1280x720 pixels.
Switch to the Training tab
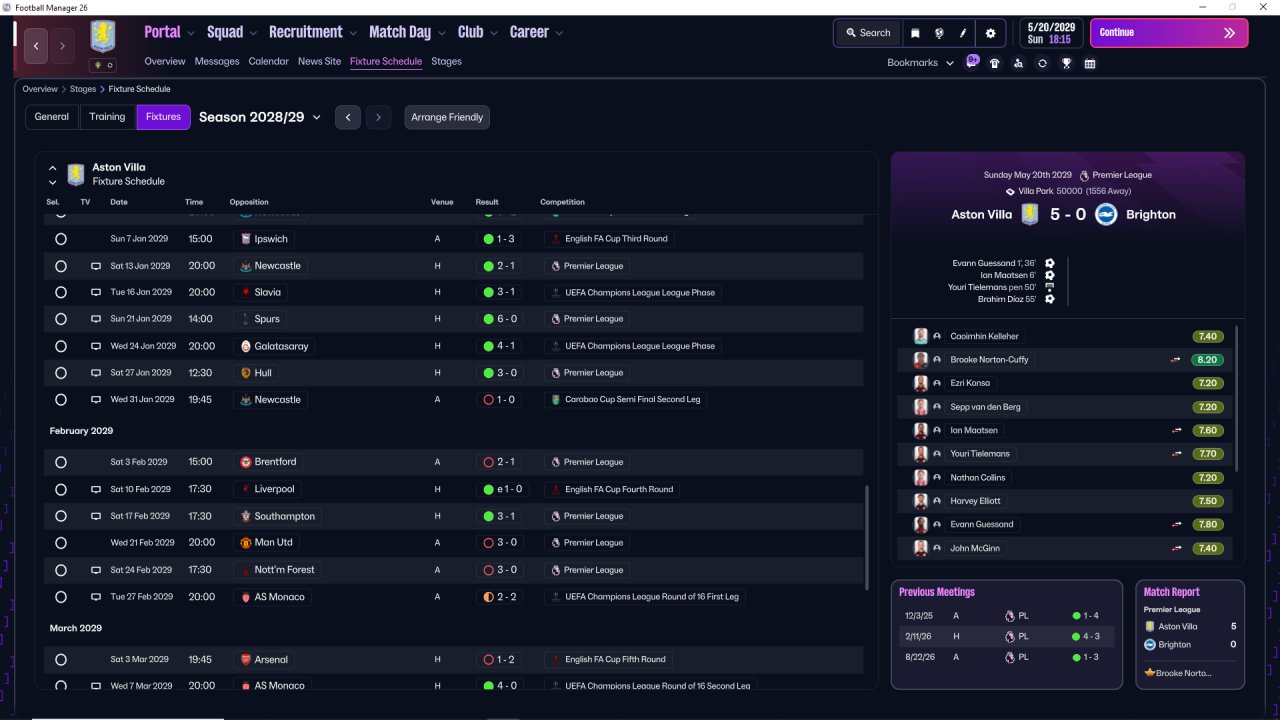coord(107,117)
